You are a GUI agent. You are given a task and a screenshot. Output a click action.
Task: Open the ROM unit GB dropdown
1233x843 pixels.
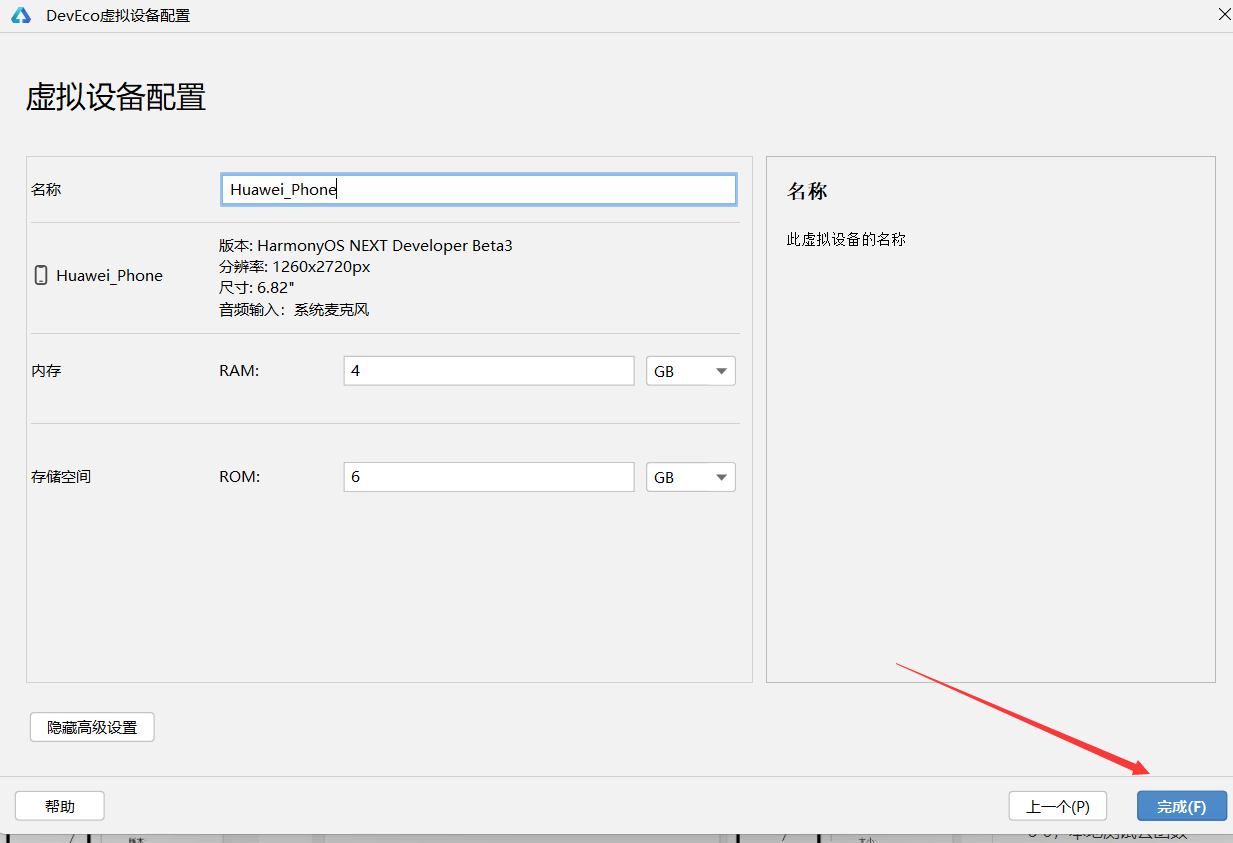coord(691,477)
